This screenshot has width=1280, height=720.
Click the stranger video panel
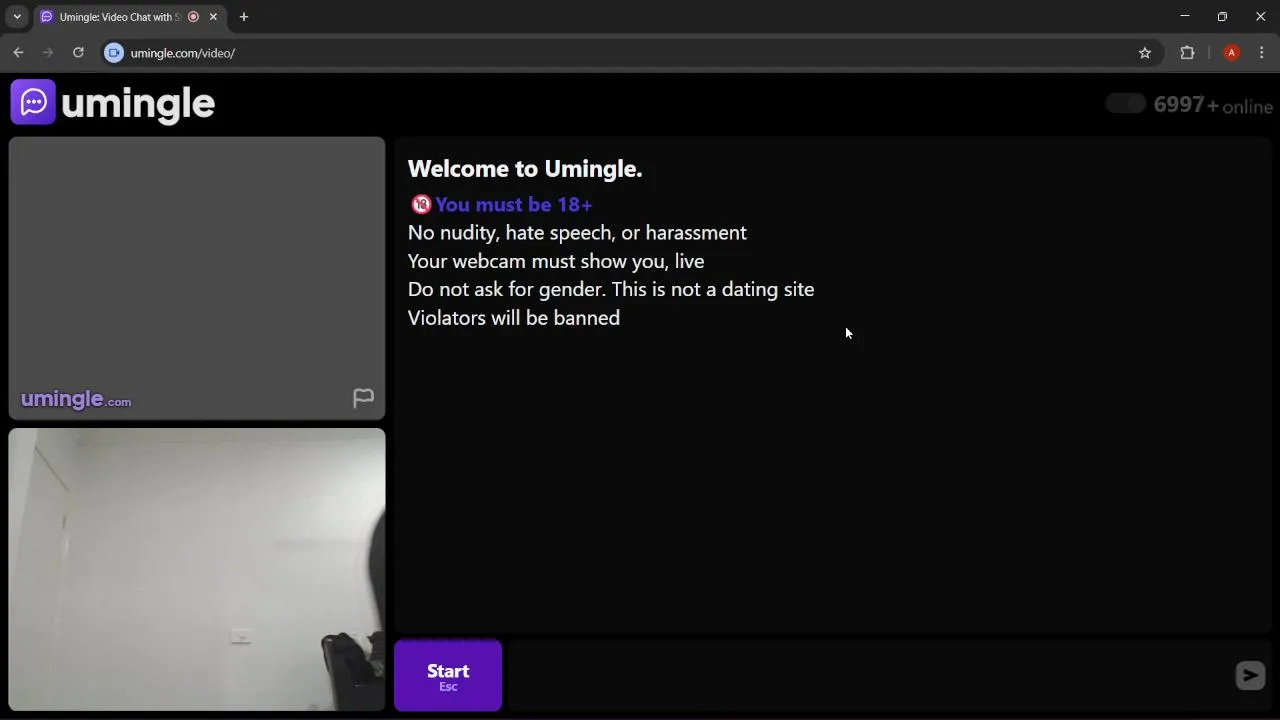click(197, 278)
